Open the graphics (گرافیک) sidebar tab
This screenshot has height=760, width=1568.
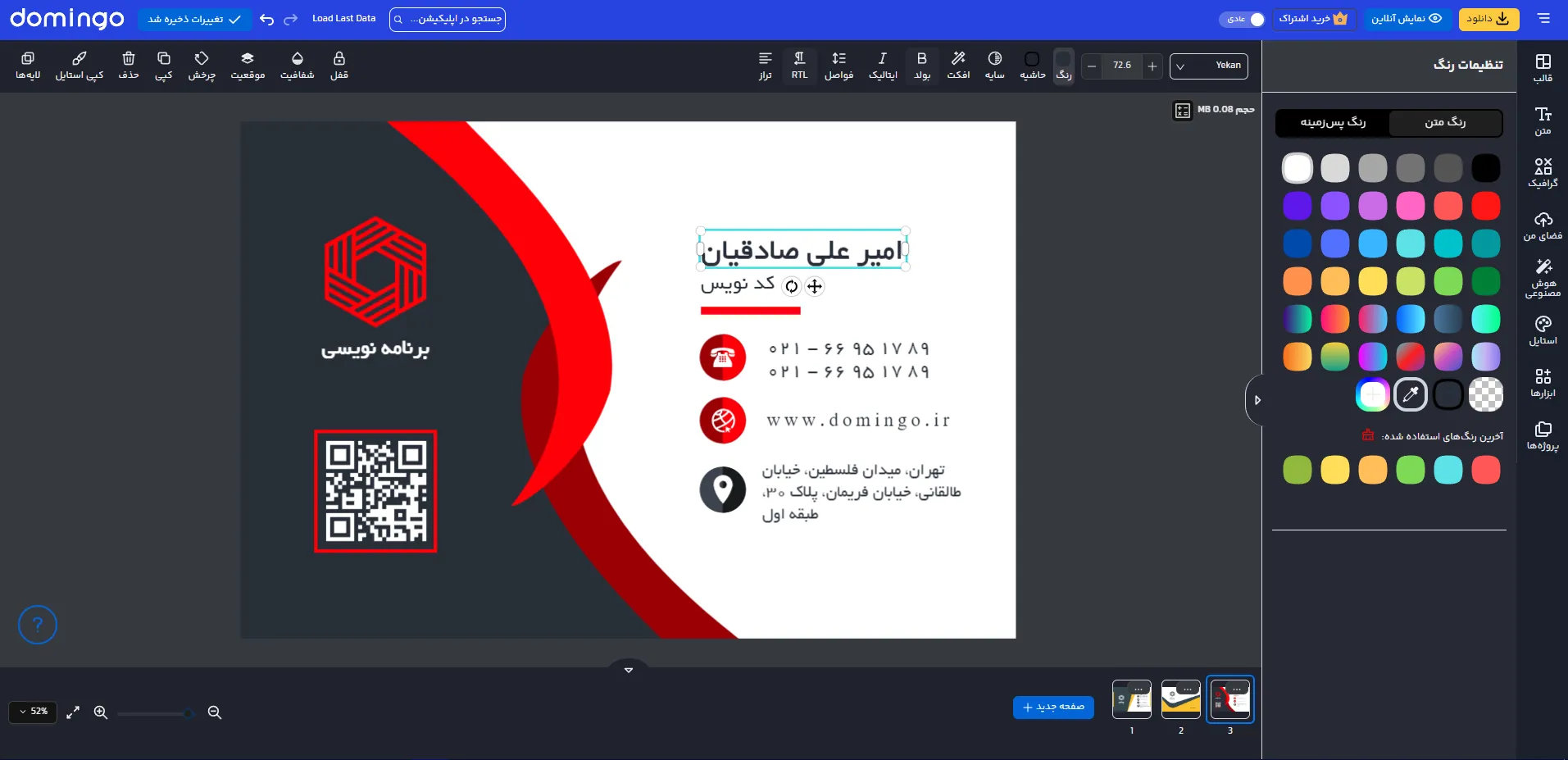1543,173
